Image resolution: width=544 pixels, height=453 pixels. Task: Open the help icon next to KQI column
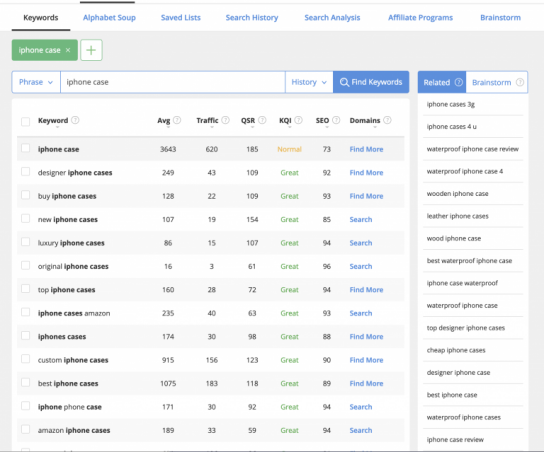pyautogui.click(x=298, y=120)
